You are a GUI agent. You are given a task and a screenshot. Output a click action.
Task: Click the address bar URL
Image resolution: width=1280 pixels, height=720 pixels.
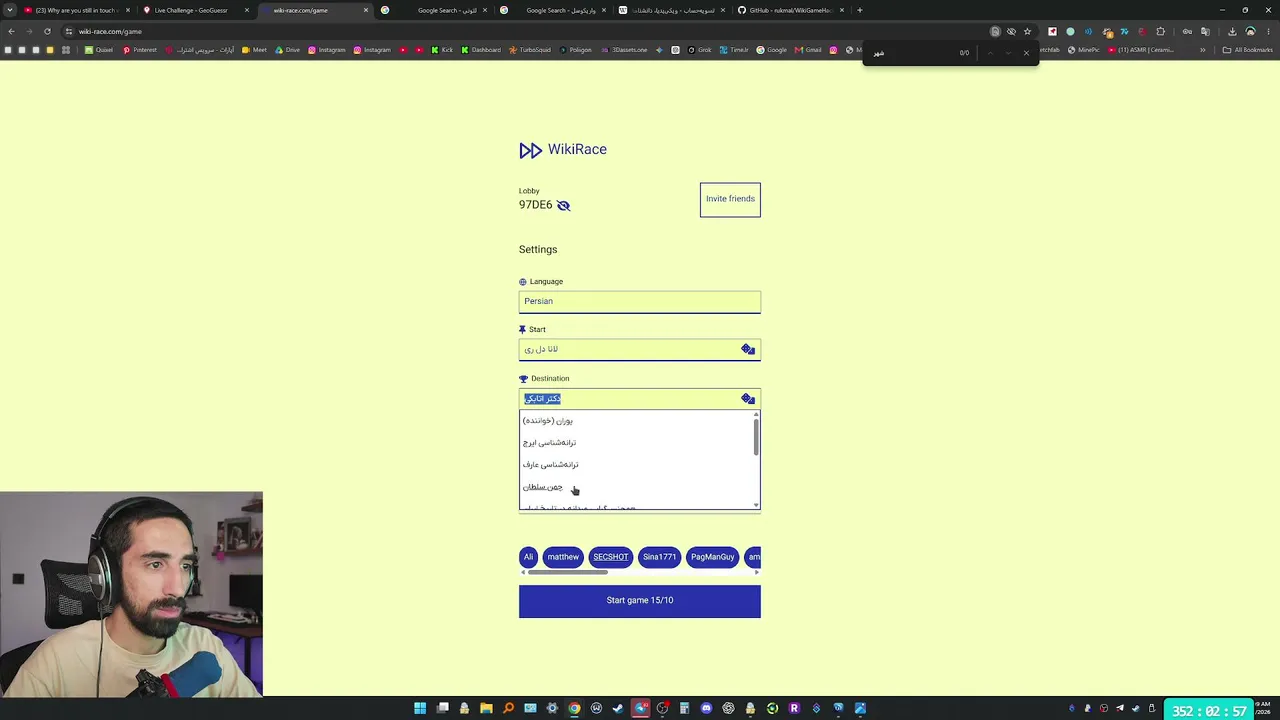pyautogui.click(x=110, y=31)
